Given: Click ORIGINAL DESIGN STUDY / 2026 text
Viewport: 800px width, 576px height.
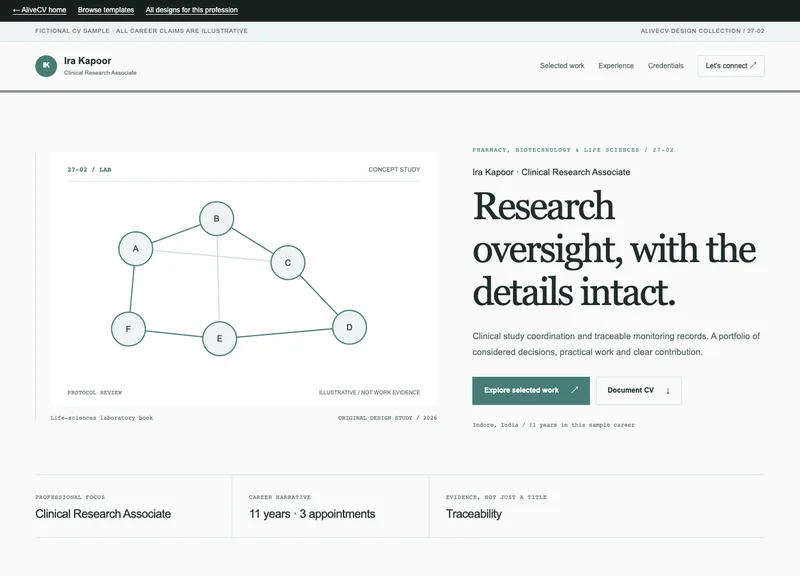Looking at the screenshot, I should click(387, 418).
